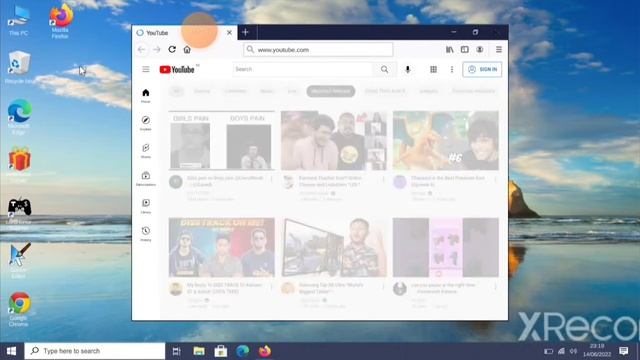Open the pink panel video thumbnail

click(446, 248)
